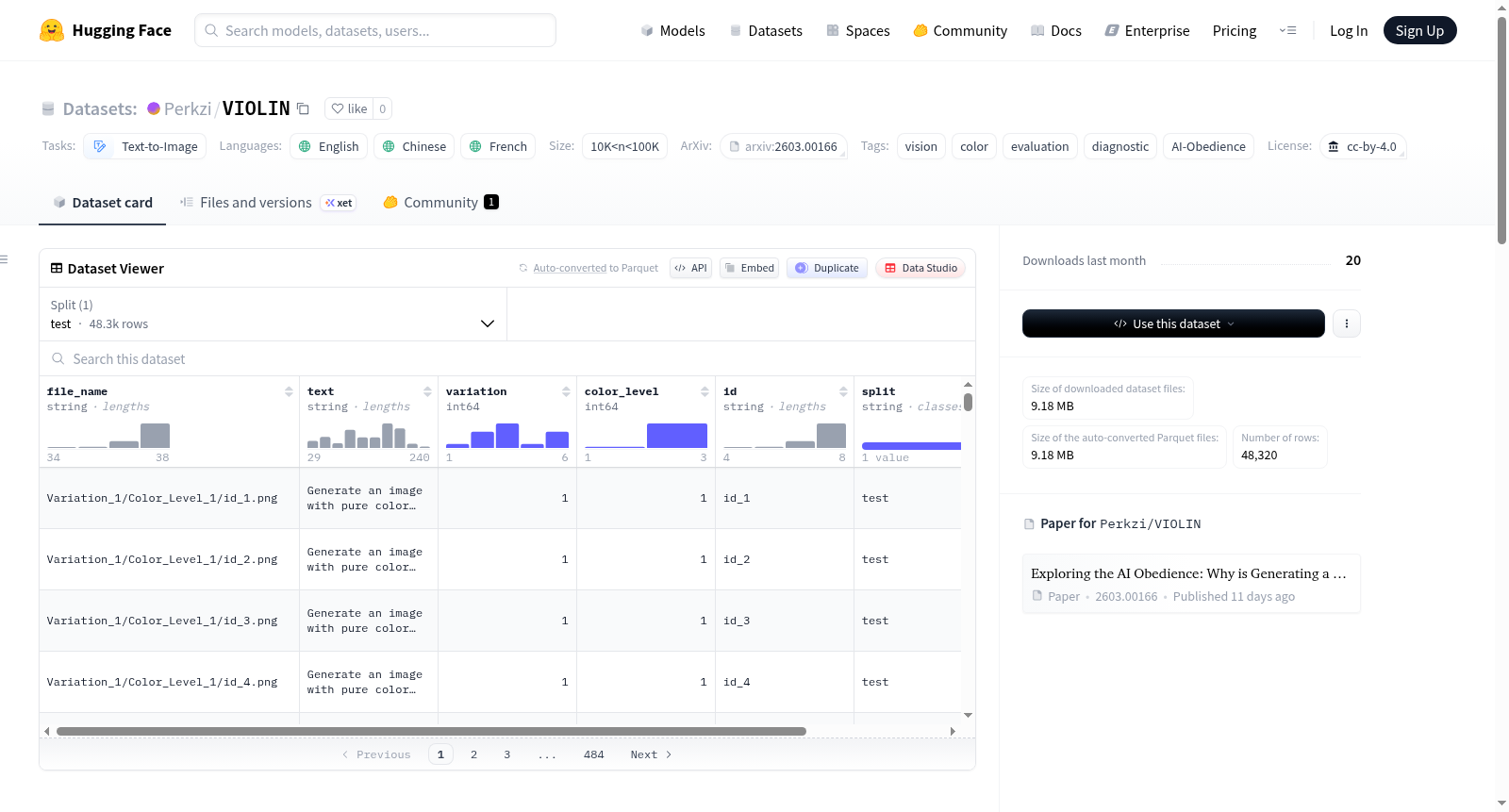This screenshot has width=1509, height=812.
Task: Go to page 2 of the table
Action: (x=473, y=754)
